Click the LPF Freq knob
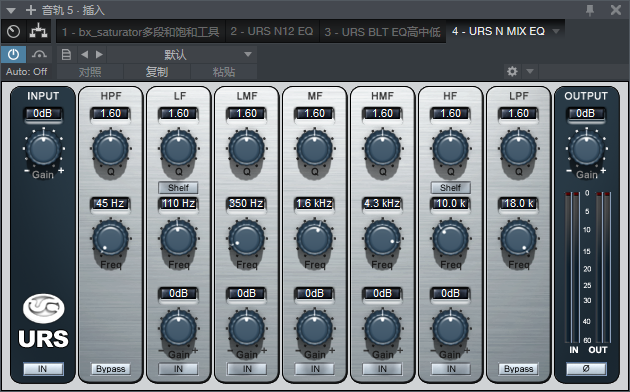Image resolution: width=630 pixels, height=392 pixels. point(518,239)
